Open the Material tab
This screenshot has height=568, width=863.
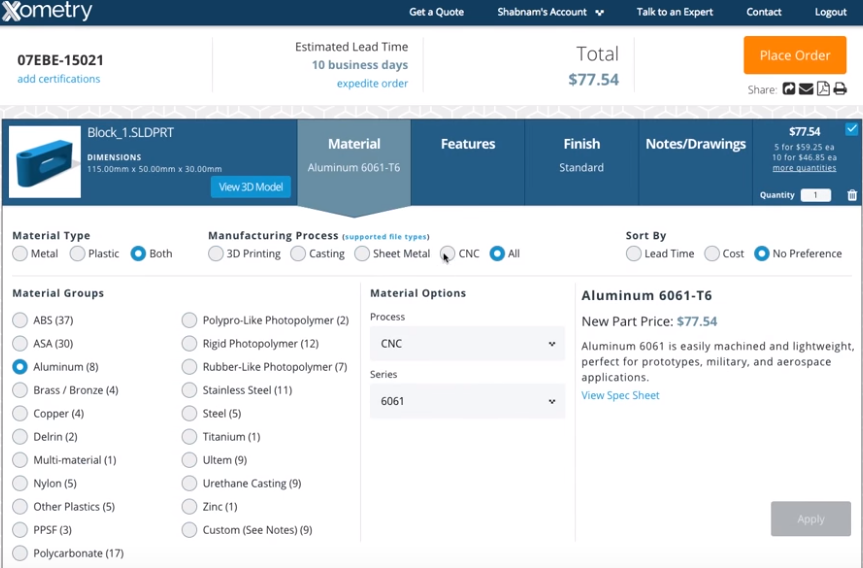[x=354, y=162]
